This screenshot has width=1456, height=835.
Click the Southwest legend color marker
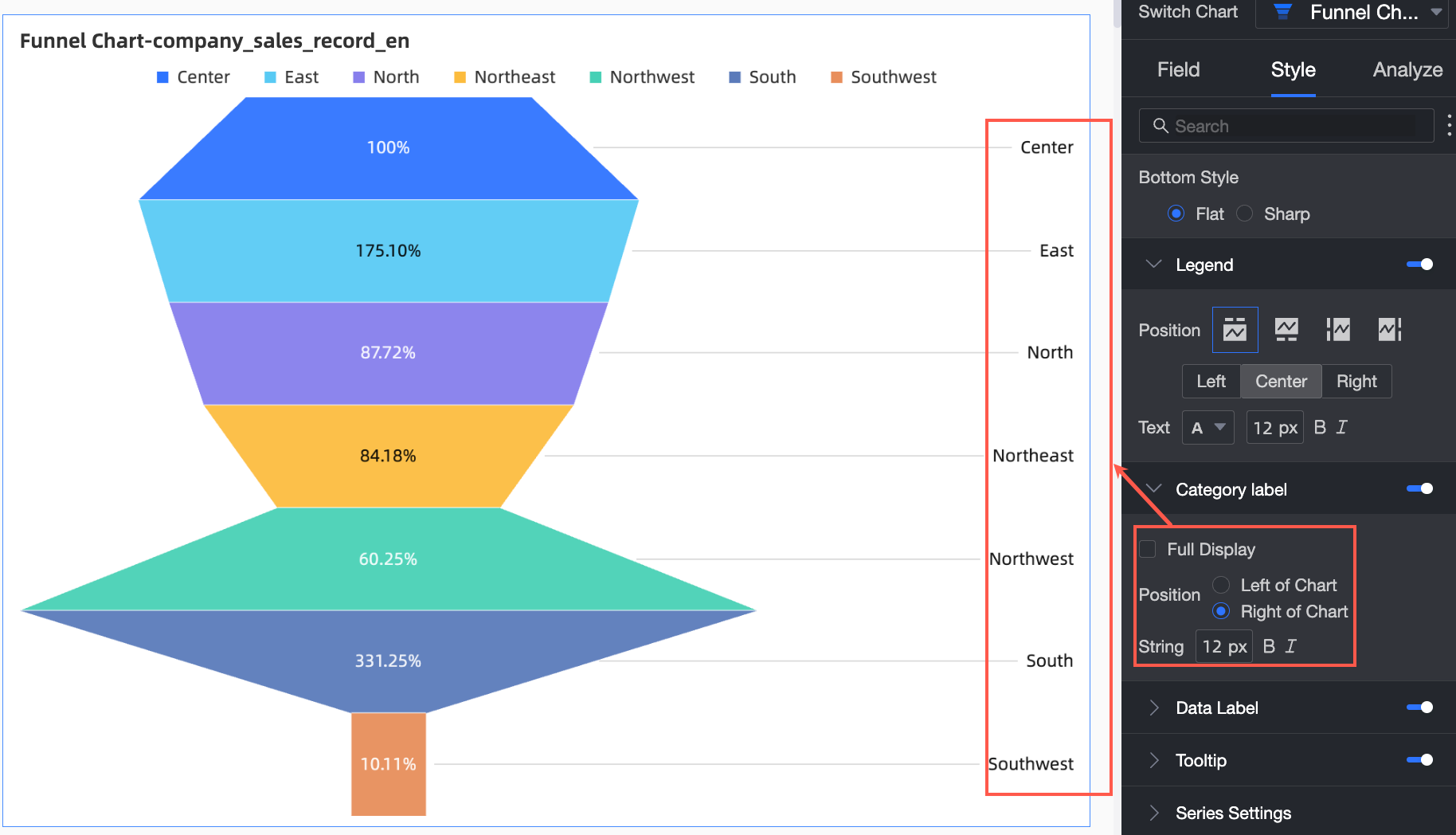(836, 77)
